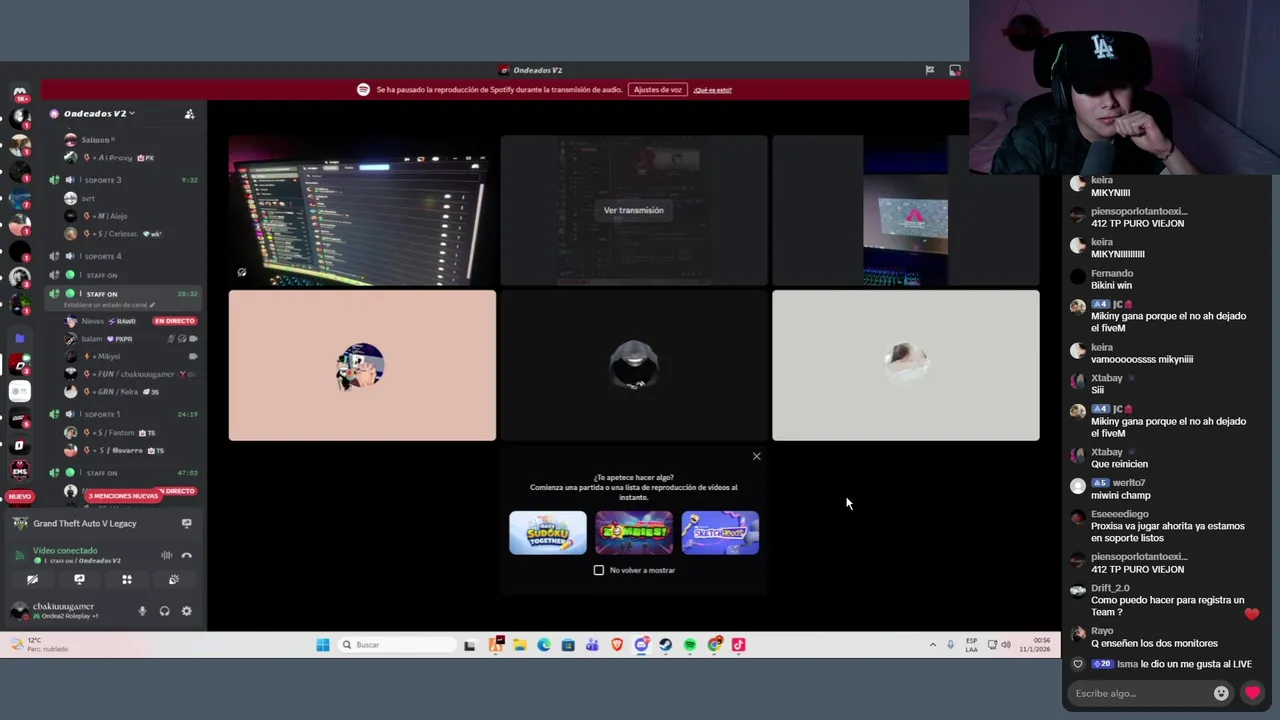
Task: Open Discord user settings gear
Action: (186, 611)
